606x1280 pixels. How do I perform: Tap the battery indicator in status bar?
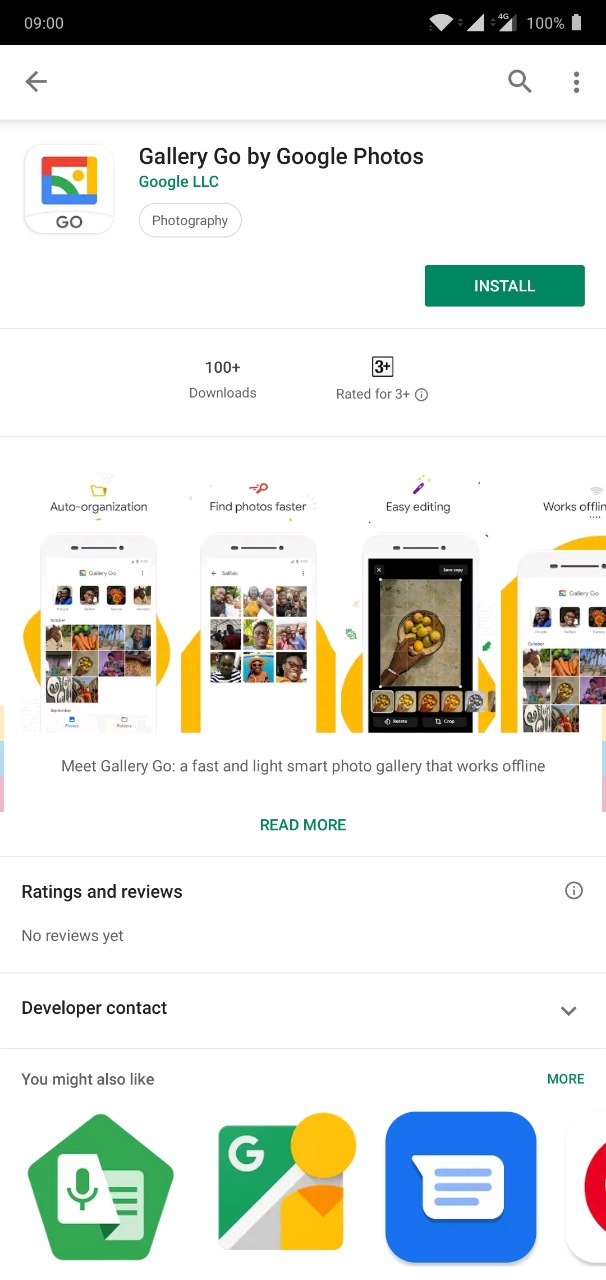pyautogui.click(x=577, y=22)
